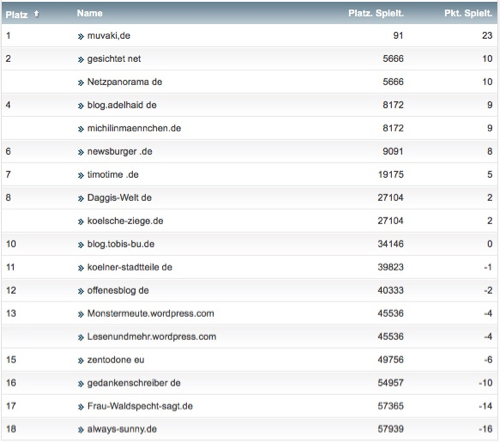
Task: Click the arrow icon before timotime .de
Action: click(81, 175)
